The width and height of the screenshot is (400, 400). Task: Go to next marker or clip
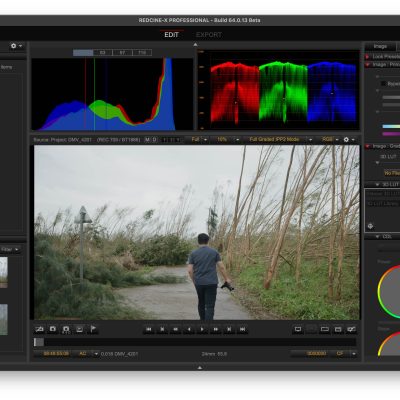point(229,329)
